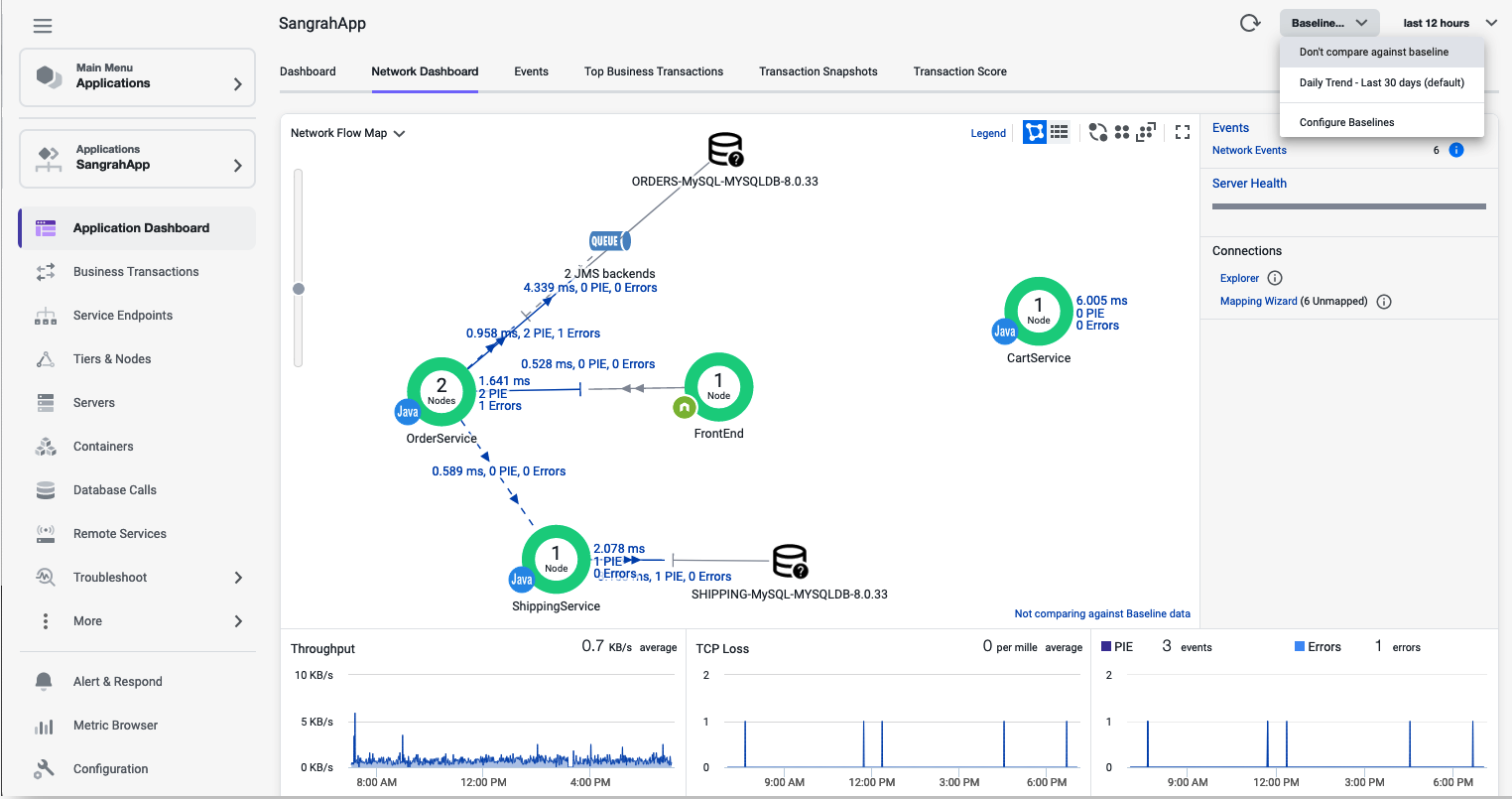Select CartService tier node circle
This screenshot has width=1512, height=799.
[x=1039, y=312]
